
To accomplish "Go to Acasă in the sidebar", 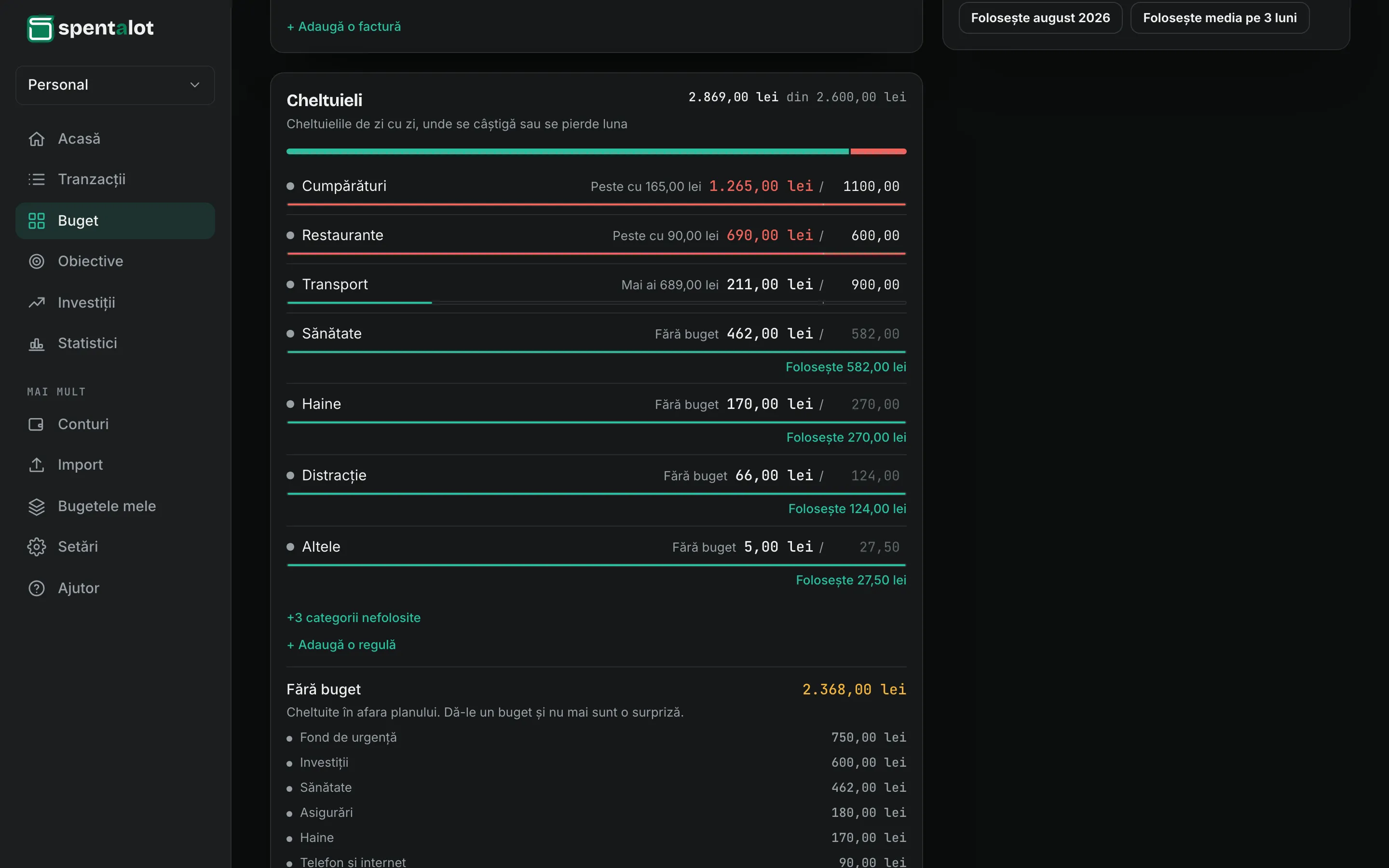I will pyautogui.click(x=115, y=139).
